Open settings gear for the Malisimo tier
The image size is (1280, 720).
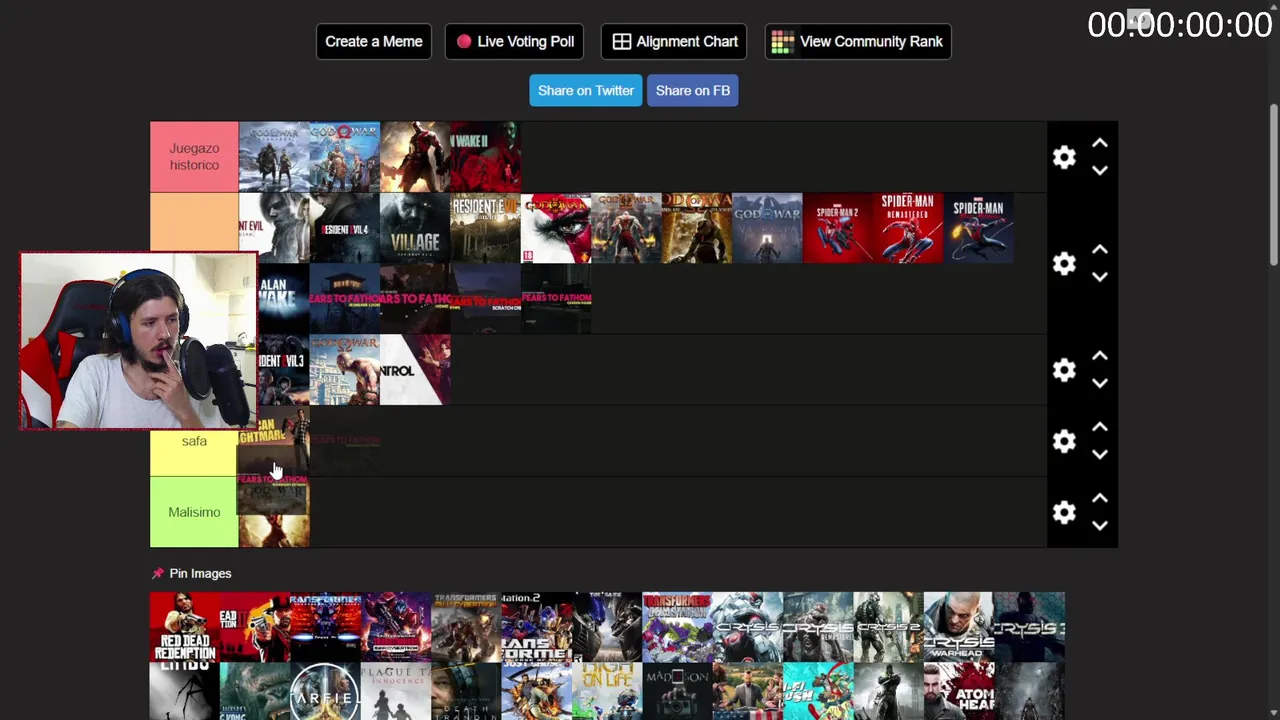coord(1064,512)
